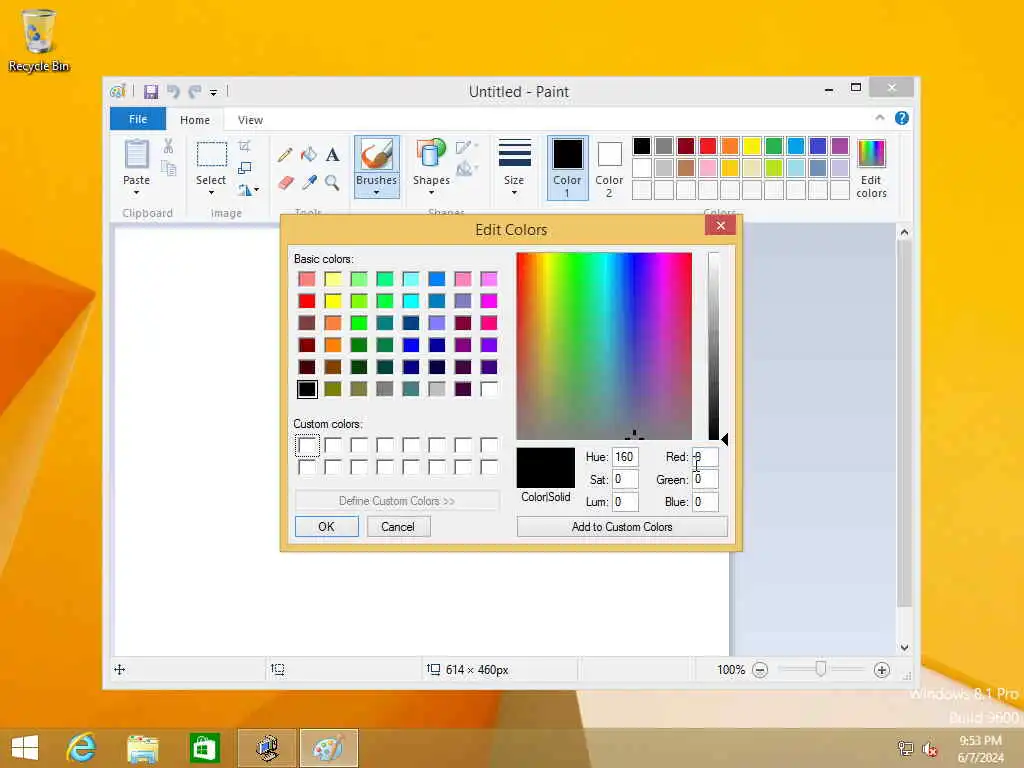Expand the Brushes dropdown arrow
Viewport: 1024px width, 768px height.
(376, 193)
